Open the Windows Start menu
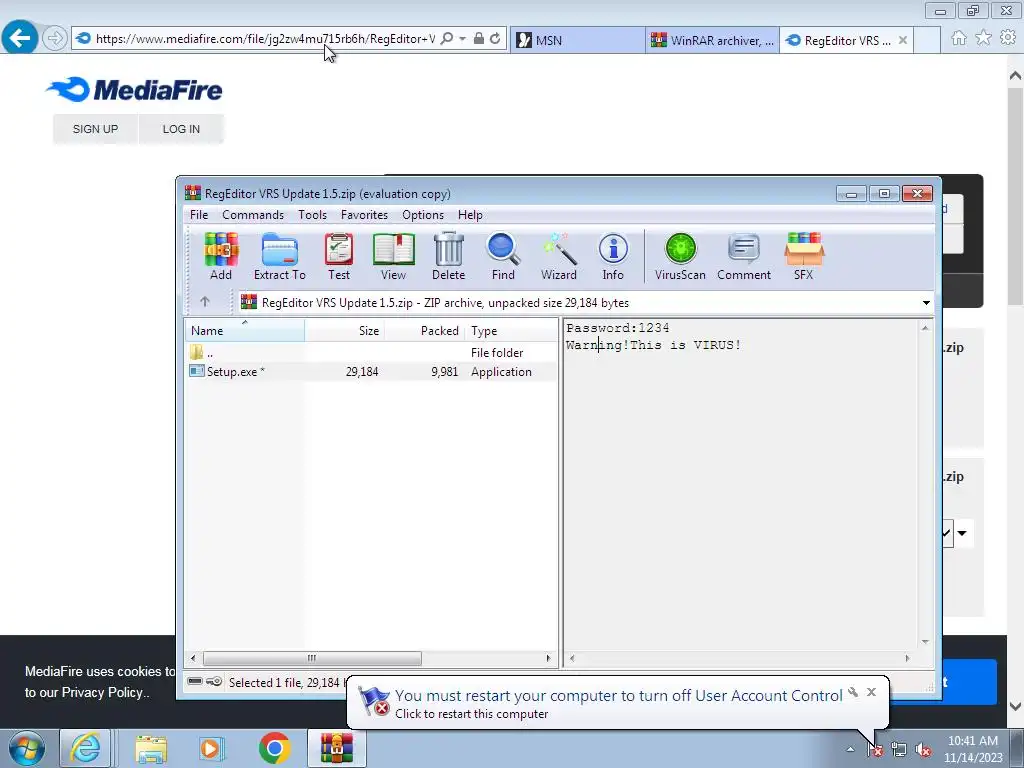This screenshot has width=1024, height=768. pyautogui.click(x=26, y=748)
